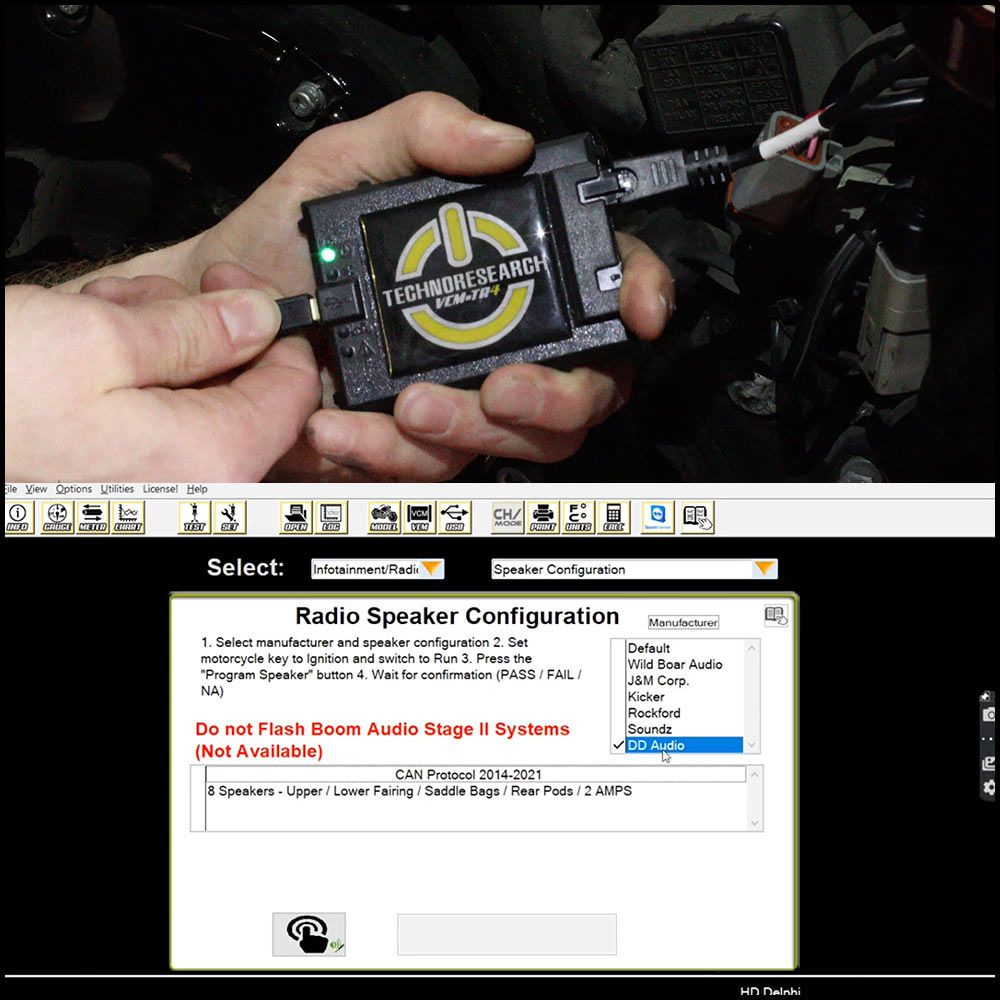Click the camera icon in side overlay

point(989,715)
